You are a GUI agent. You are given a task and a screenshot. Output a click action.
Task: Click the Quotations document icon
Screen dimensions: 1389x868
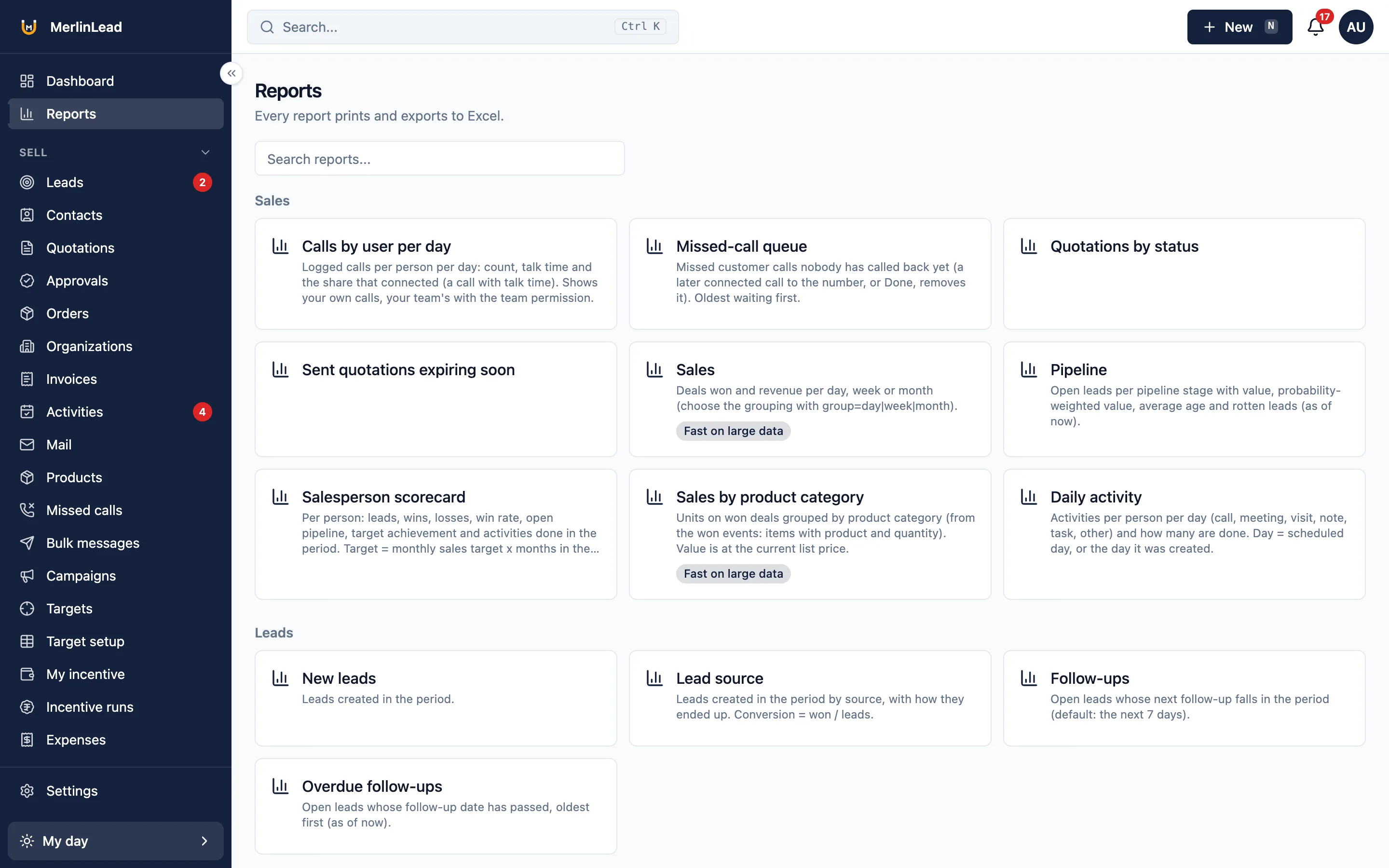coord(27,248)
